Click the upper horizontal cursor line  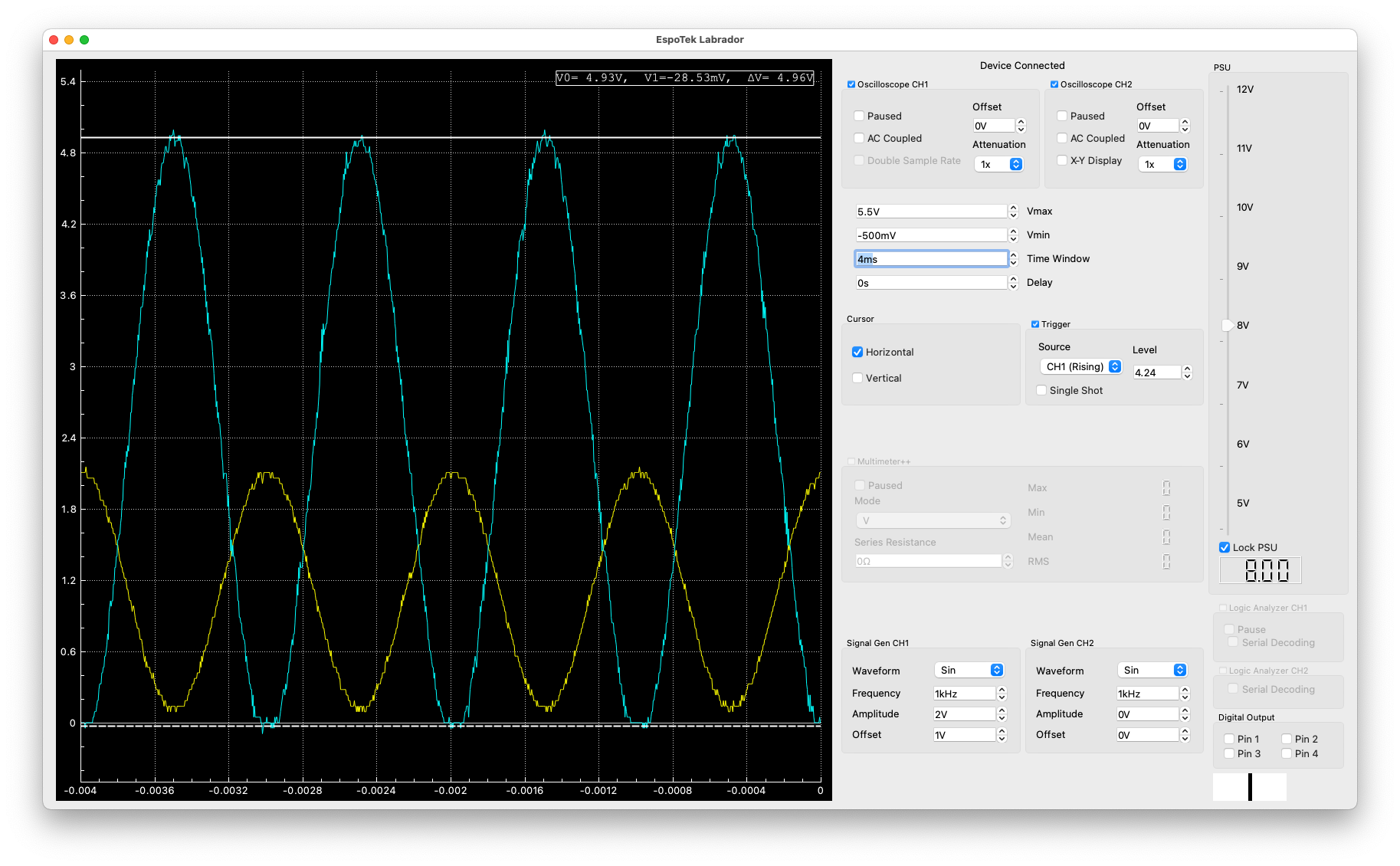[x=451, y=137]
